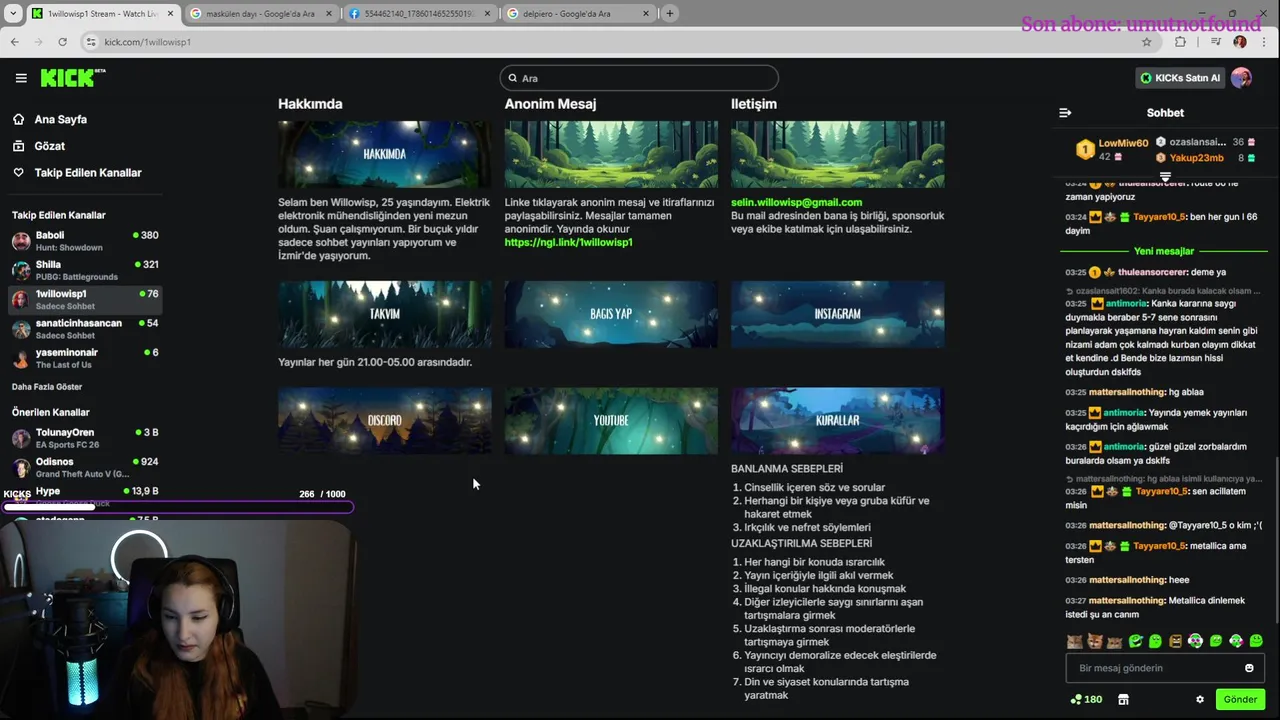This screenshot has height=720, width=1280.
Task: Open the Takvim banner
Action: pyautogui.click(x=384, y=314)
